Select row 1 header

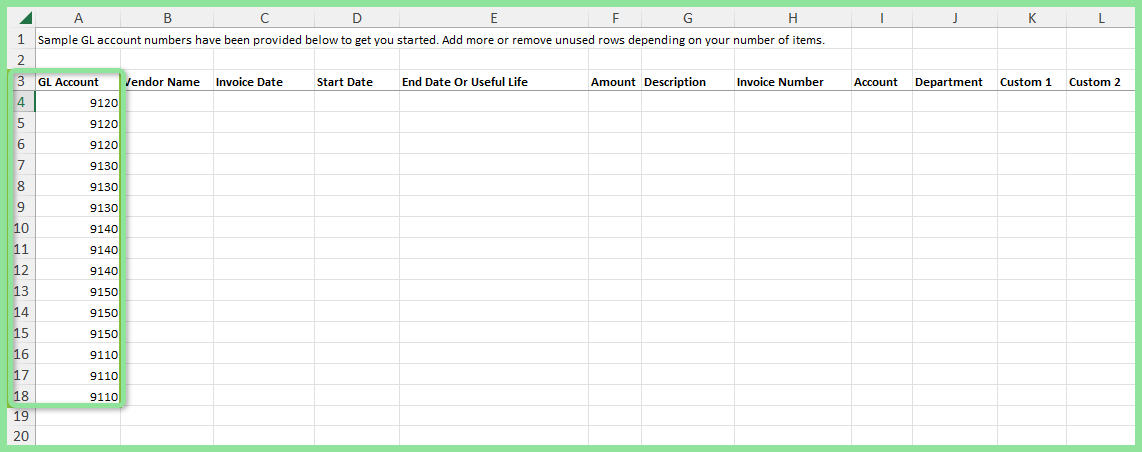[21, 39]
